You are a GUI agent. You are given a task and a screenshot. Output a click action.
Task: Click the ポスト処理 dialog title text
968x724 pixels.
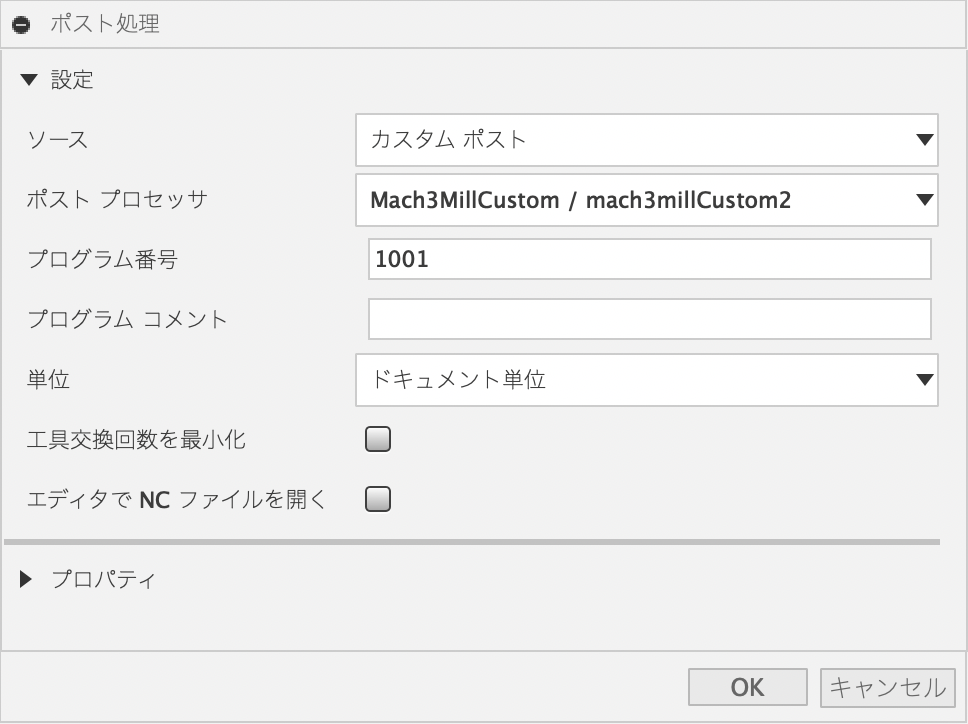105,24
